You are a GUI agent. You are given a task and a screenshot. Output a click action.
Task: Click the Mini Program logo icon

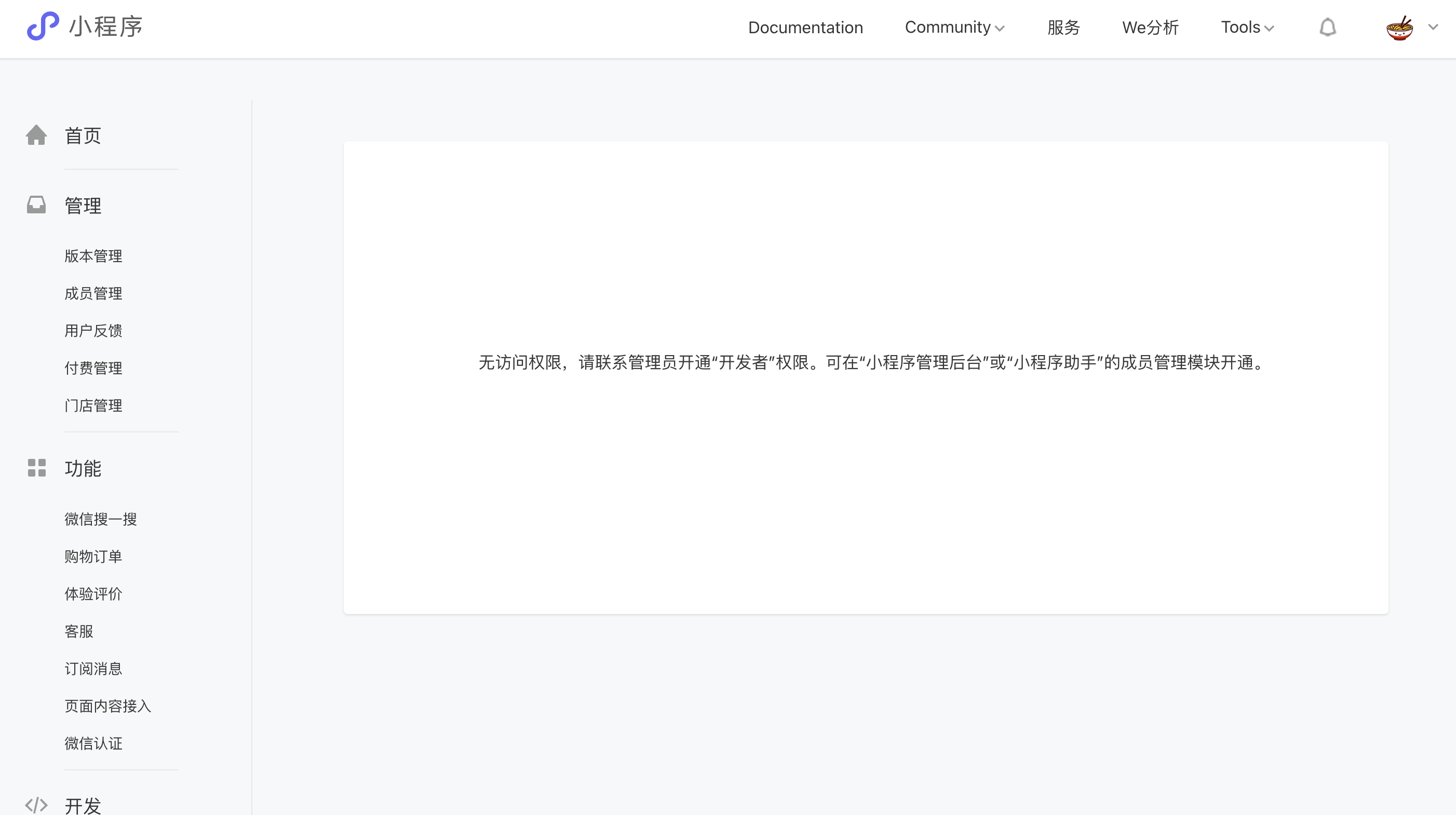43,26
